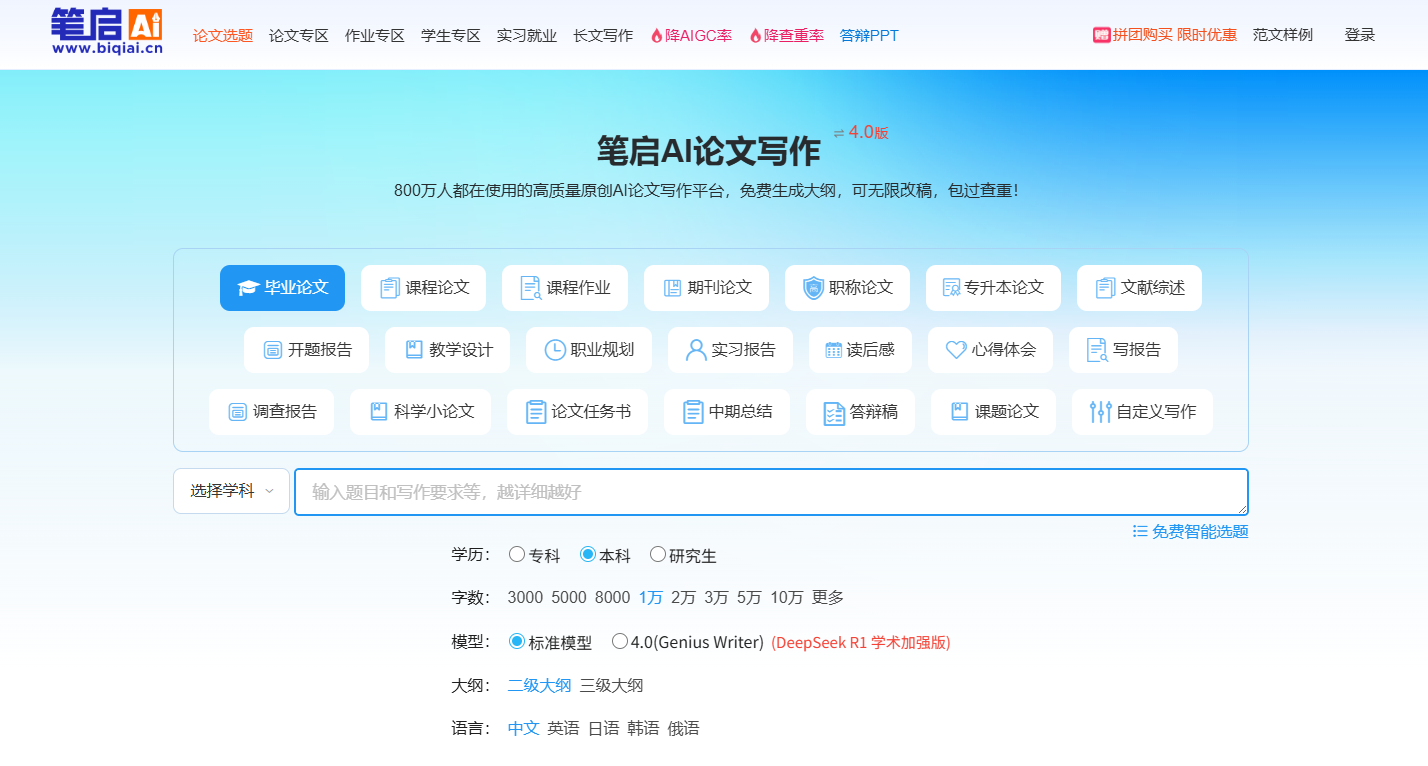The height and width of the screenshot is (766, 1428).
Task: Choose the 4.0(Genius Writer) radio button
Action: click(620, 641)
